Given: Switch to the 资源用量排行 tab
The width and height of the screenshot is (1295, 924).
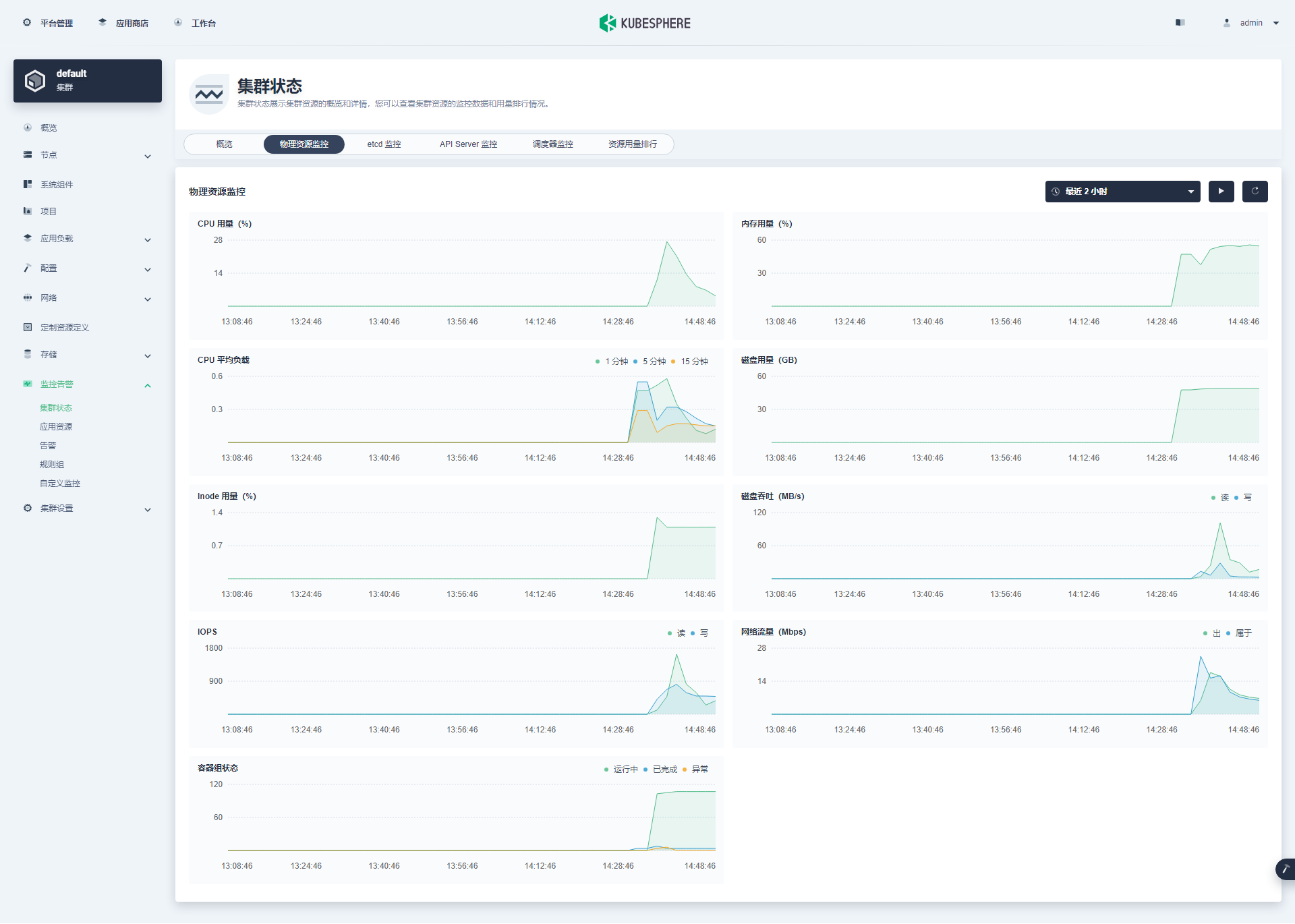Looking at the screenshot, I should coord(633,144).
